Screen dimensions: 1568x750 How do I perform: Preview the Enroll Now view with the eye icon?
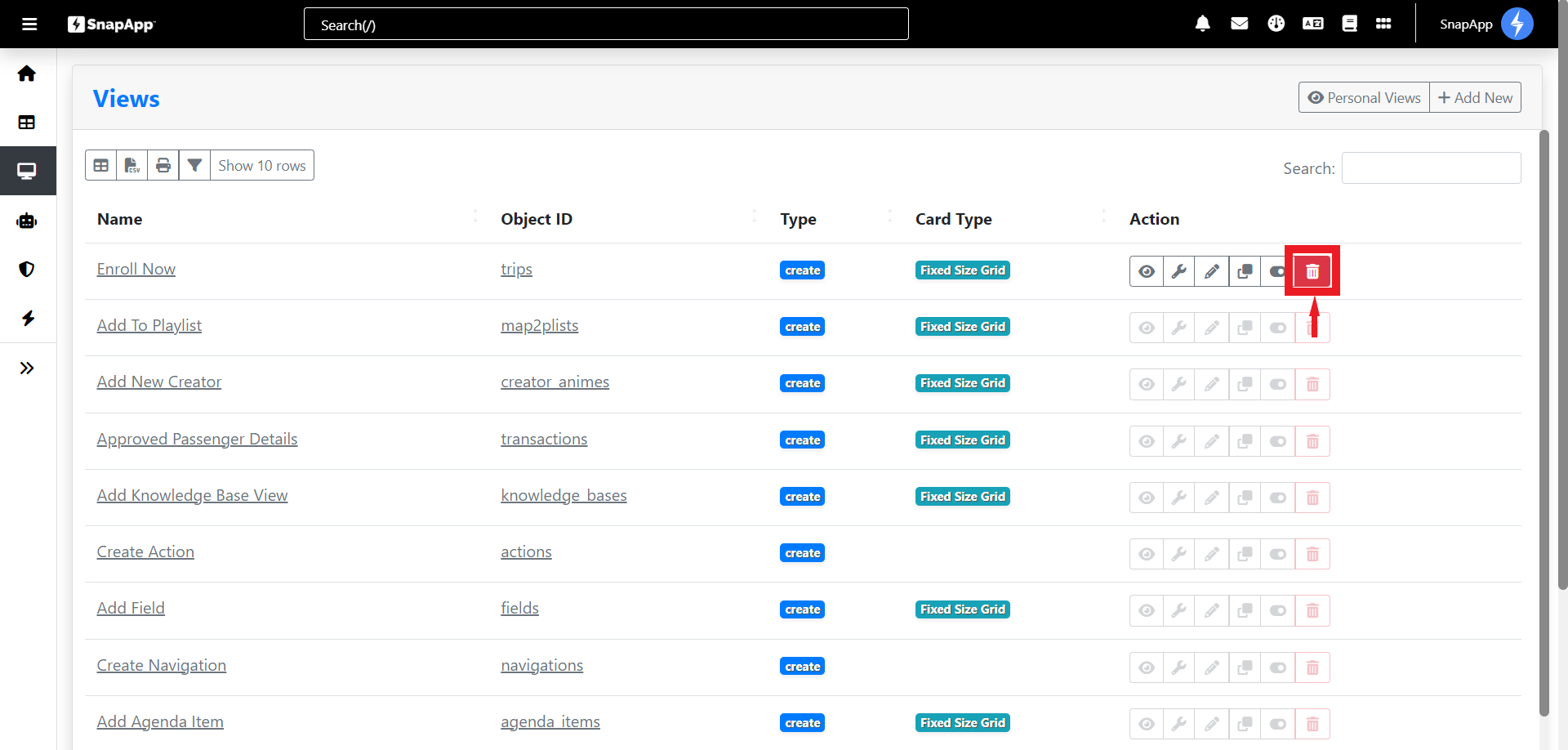pos(1147,271)
